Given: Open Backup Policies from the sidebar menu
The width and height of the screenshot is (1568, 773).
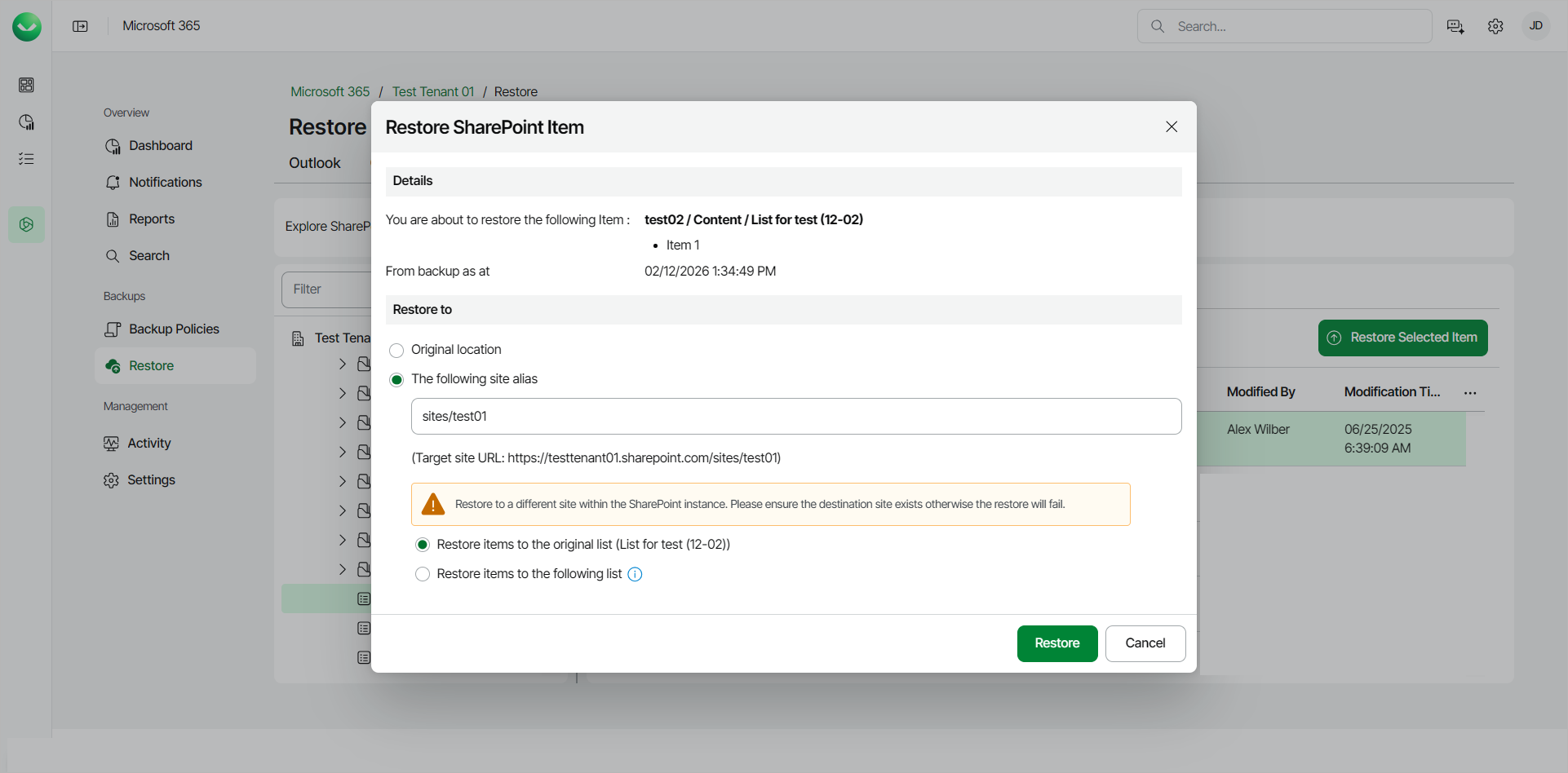Looking at the screenshot, I should [x=174, y=329].
